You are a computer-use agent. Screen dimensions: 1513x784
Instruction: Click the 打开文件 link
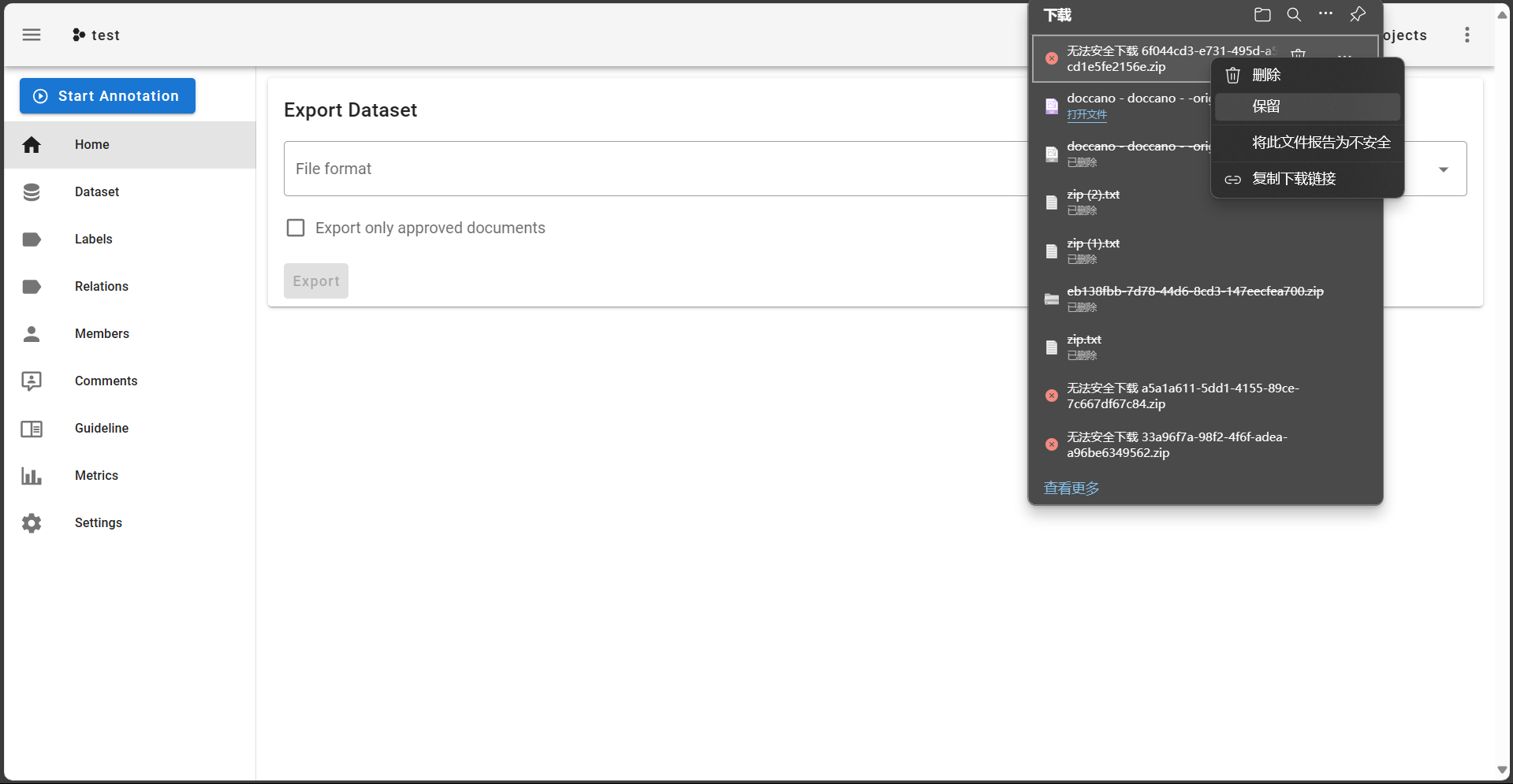coord(1086,115)
